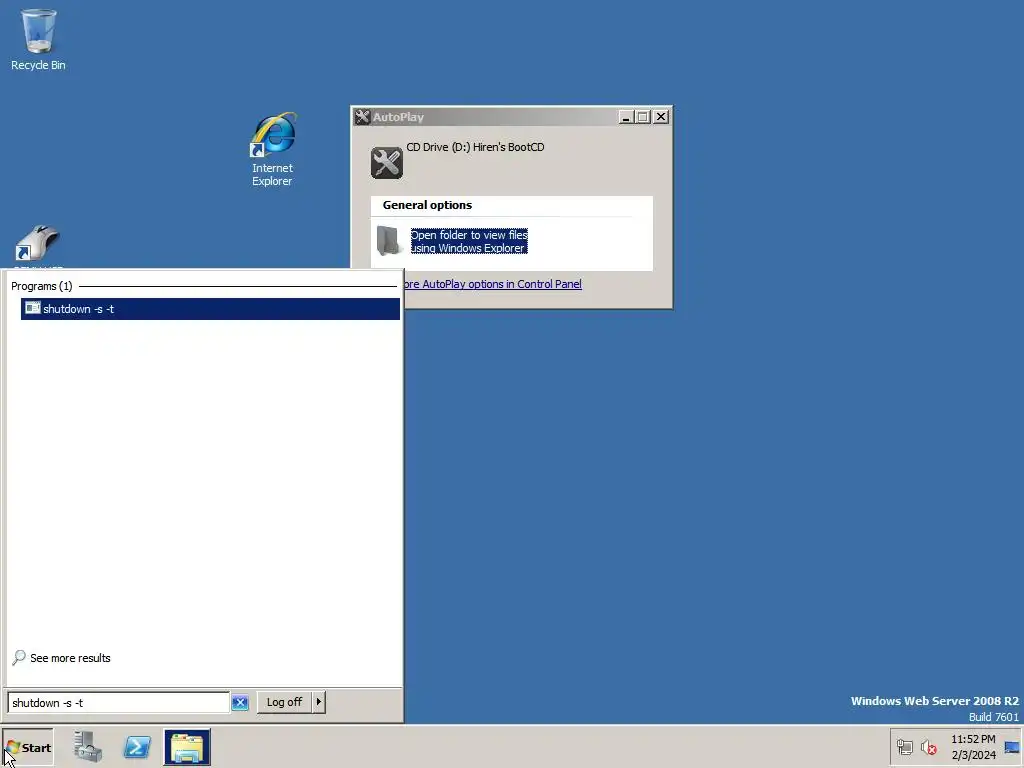Click the Log off button
1024x768 pixels.
(x=284, y=702)
